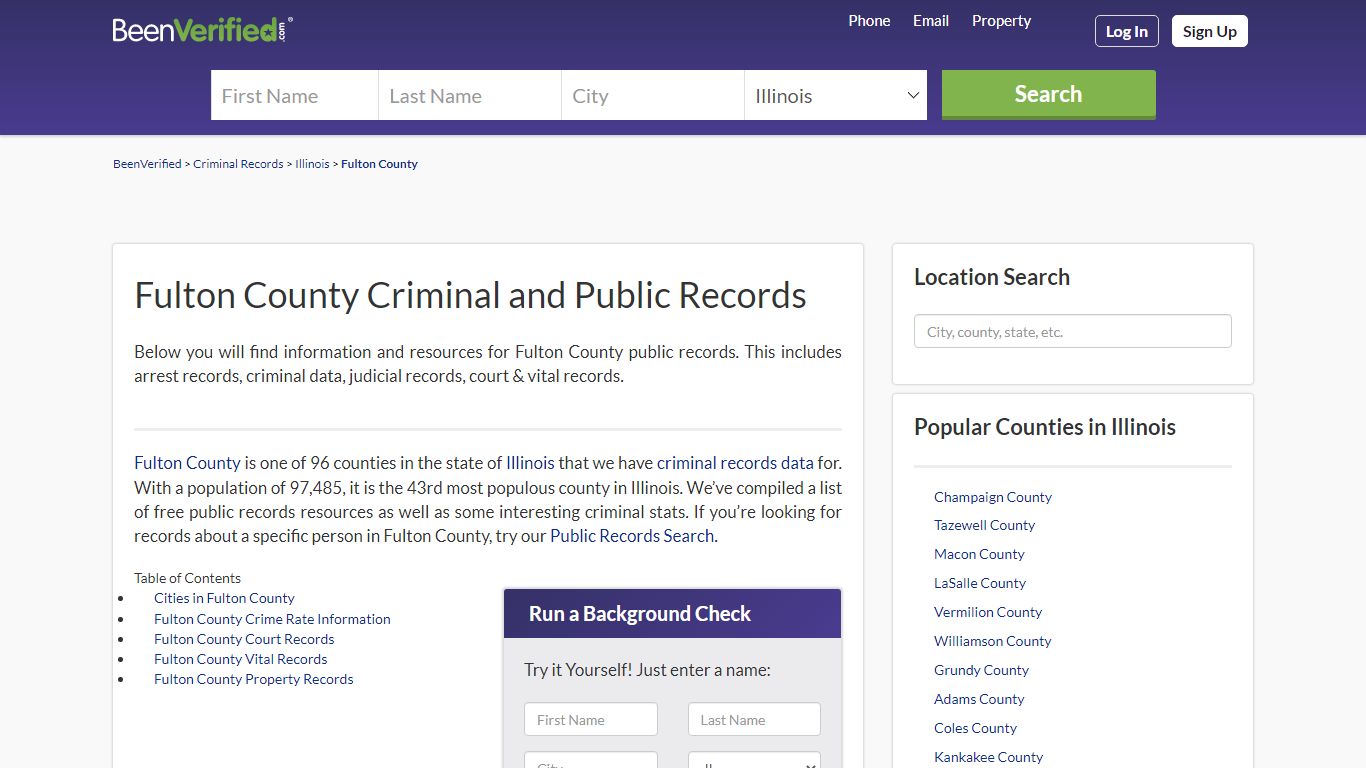
Task: Open the BeenVerified logo homepage
Action: pos(202,30)
